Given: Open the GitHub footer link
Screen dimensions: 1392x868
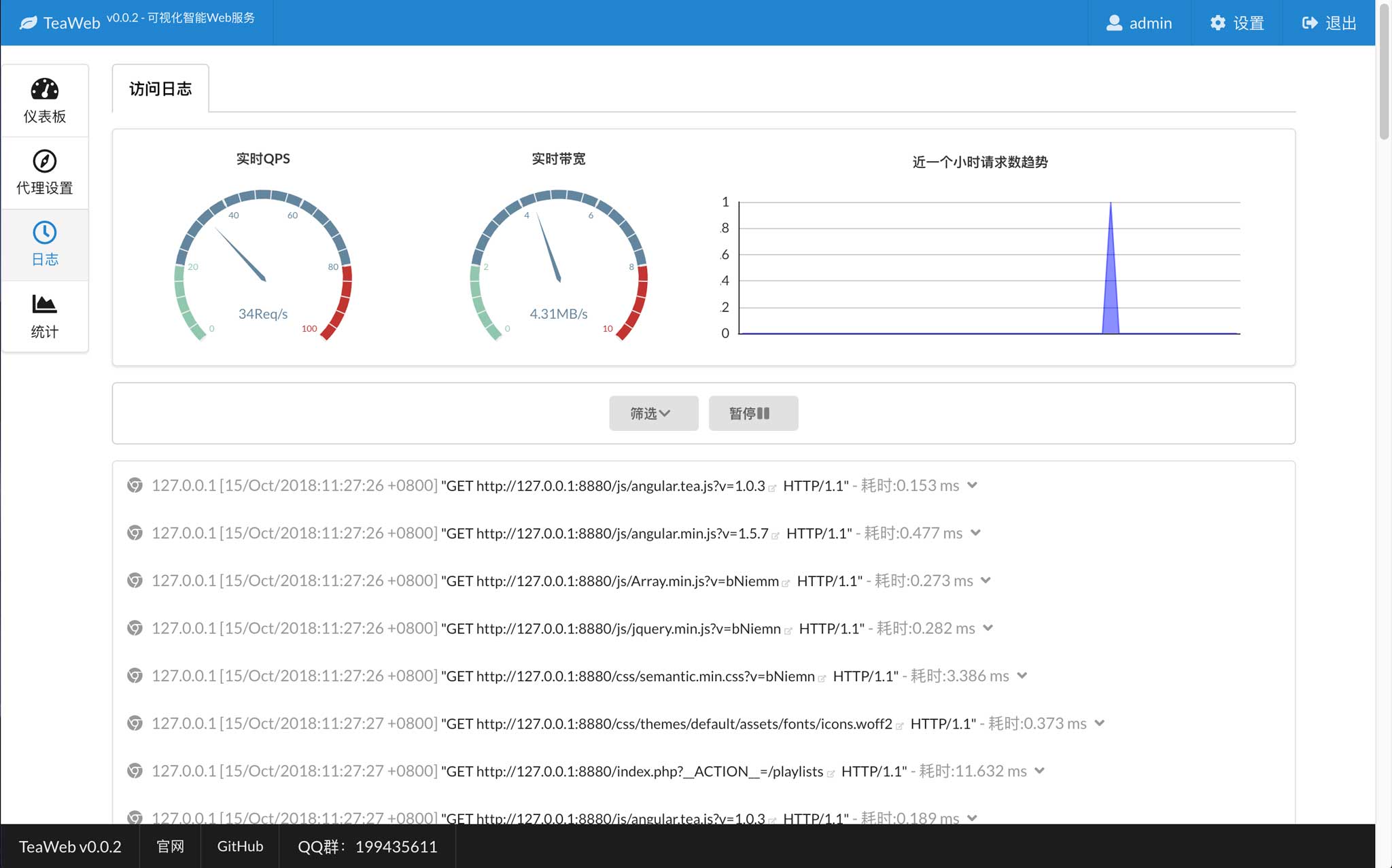Looking at the screenshot, I should point(240,846).
